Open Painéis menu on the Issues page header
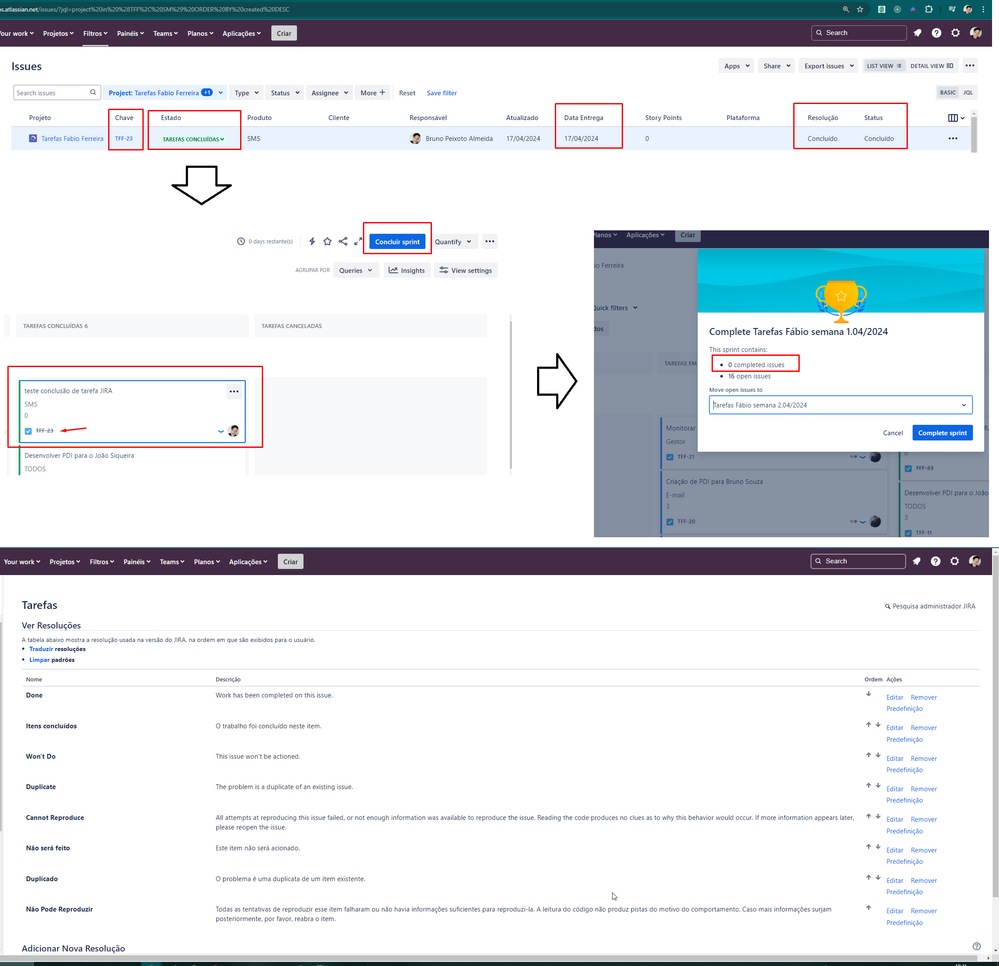Viewport: 999px width, 966px height. [131, 33]
